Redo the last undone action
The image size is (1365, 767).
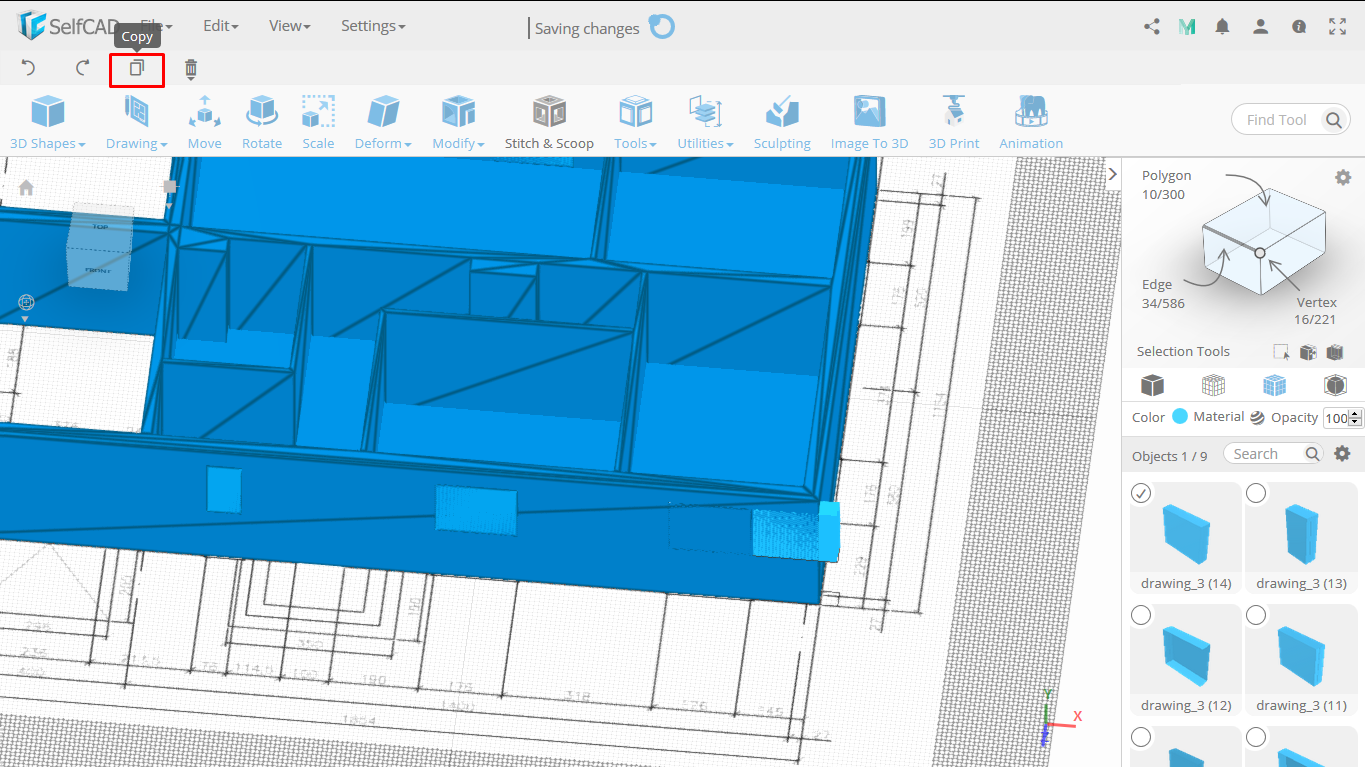83,68
